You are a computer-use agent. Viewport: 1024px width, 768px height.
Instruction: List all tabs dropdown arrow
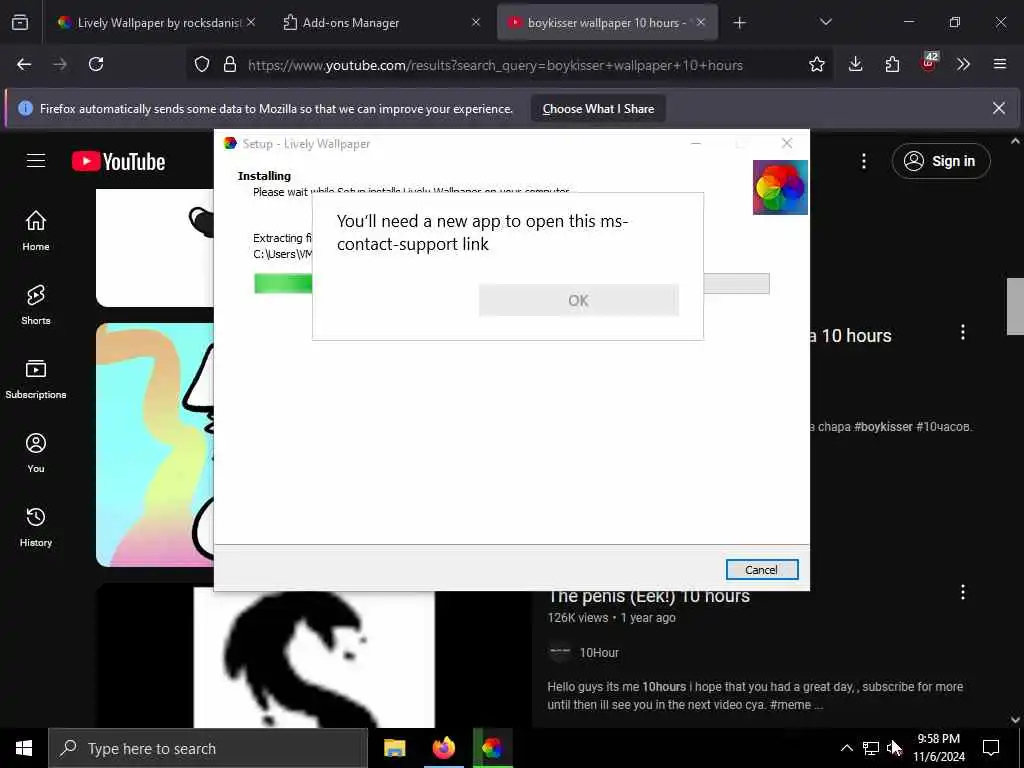pos(825,22)
